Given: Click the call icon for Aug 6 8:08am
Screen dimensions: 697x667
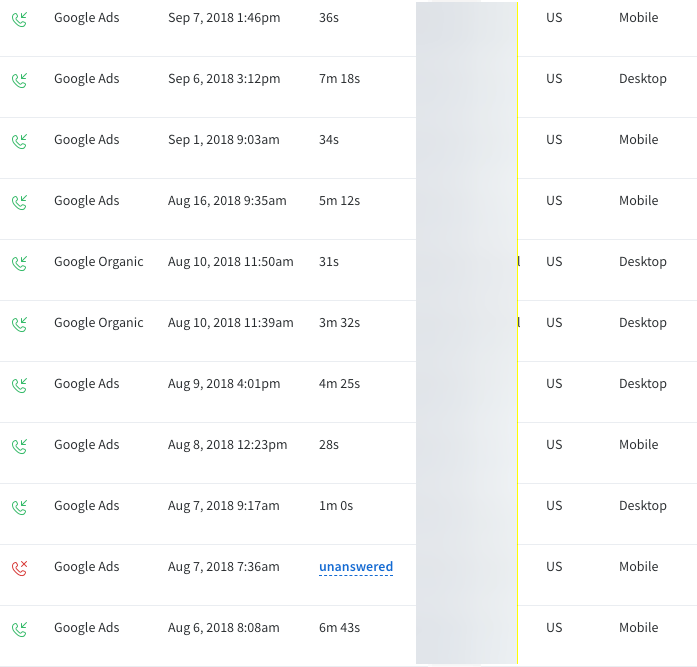Looking at the screenshot, I should [x=19, y=629].
